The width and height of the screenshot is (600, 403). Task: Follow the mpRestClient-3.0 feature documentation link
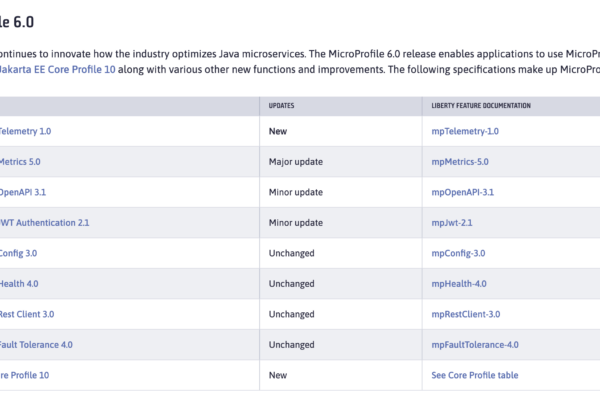coord(466,314)
